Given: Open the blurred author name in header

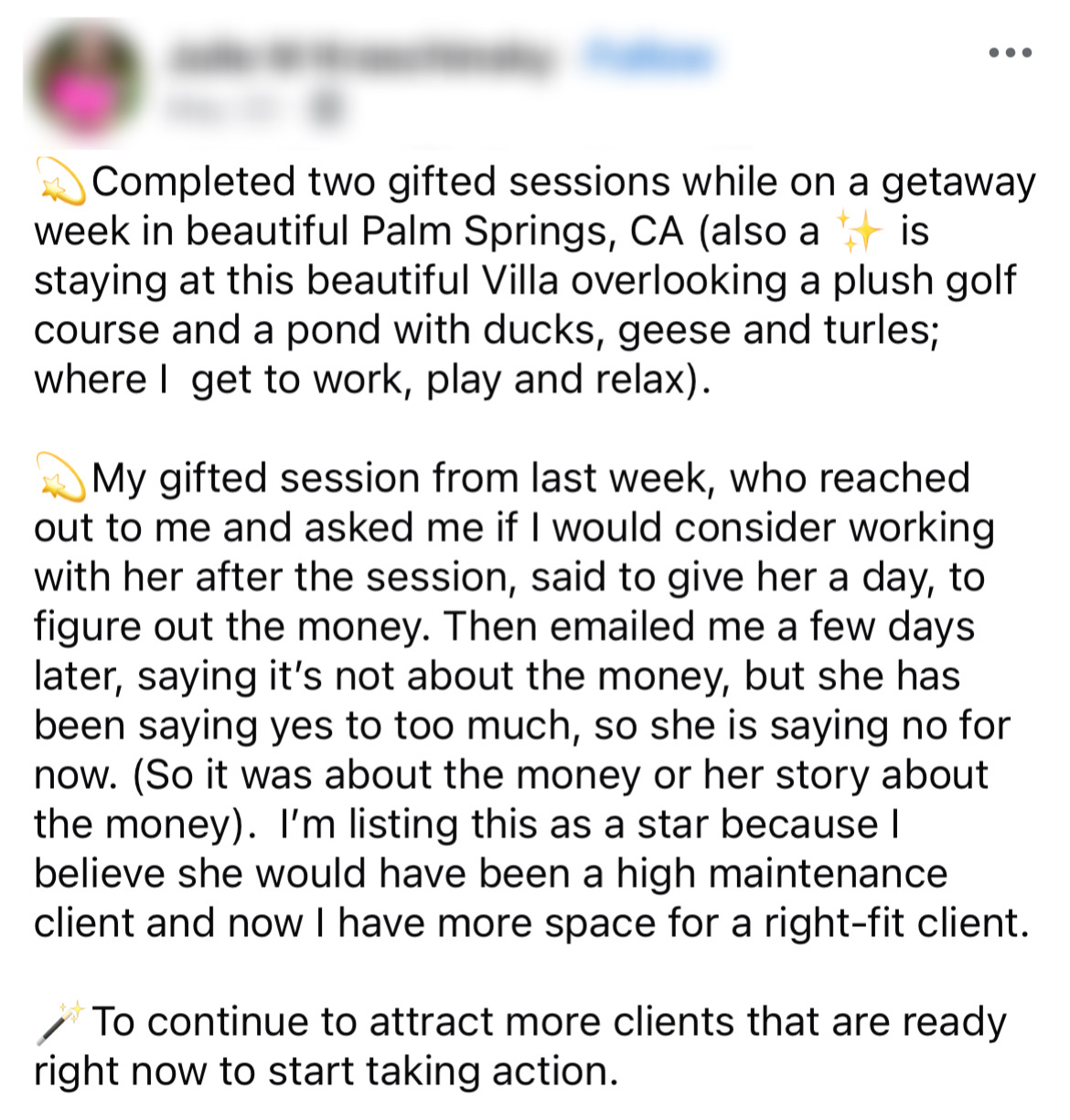Looking at the screenshot, I should 362,57.
